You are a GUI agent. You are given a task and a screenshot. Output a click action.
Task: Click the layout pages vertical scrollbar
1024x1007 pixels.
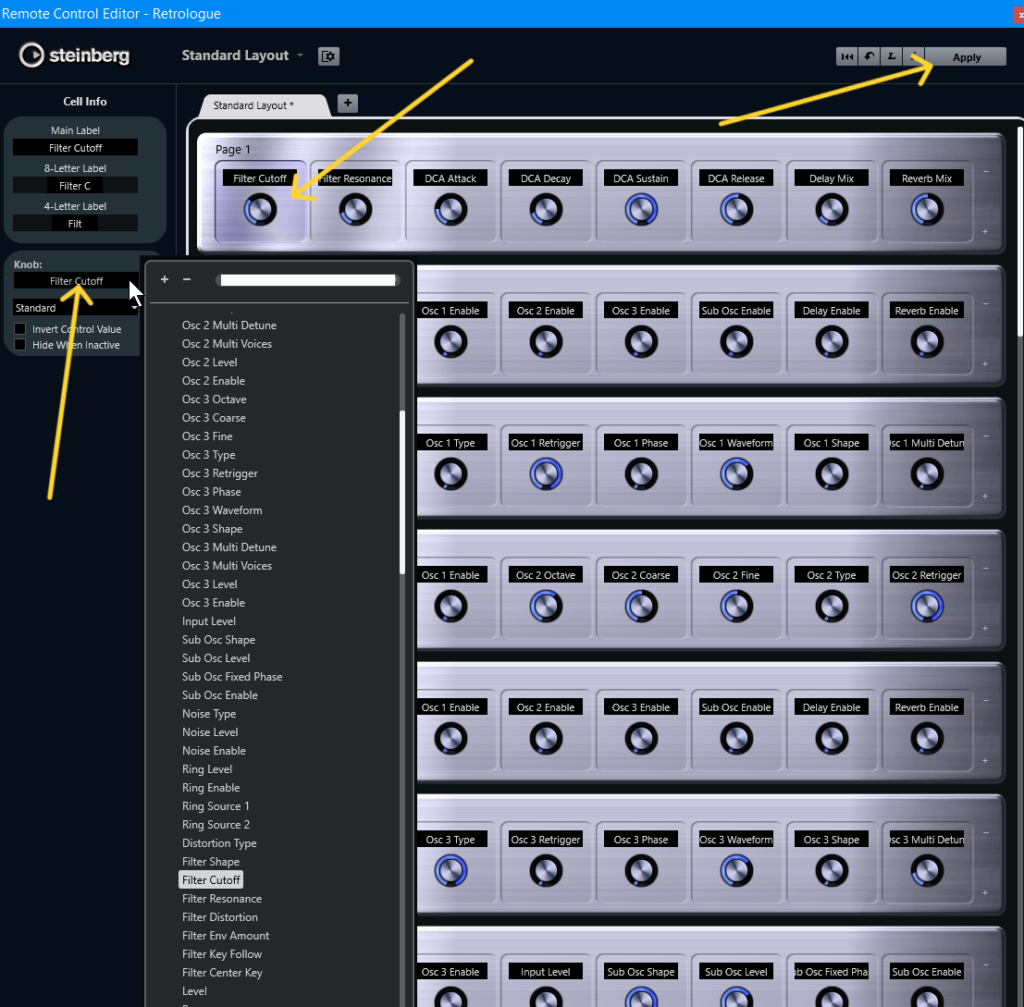[1020, 232]
